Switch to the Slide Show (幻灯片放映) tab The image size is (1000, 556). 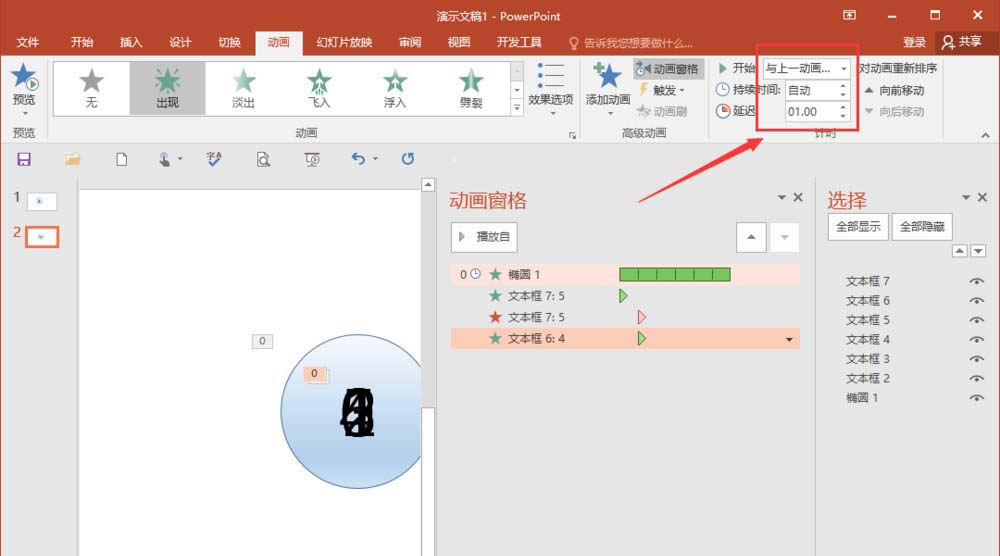click(x=344, y=42)
